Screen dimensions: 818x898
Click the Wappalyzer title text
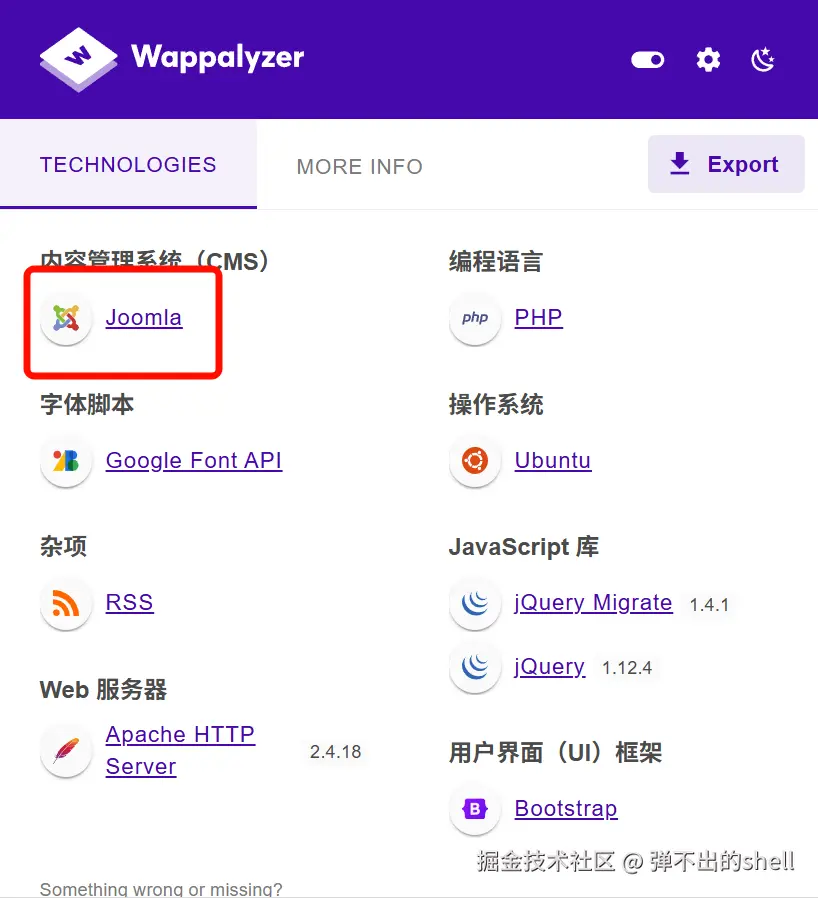[218, 58]
